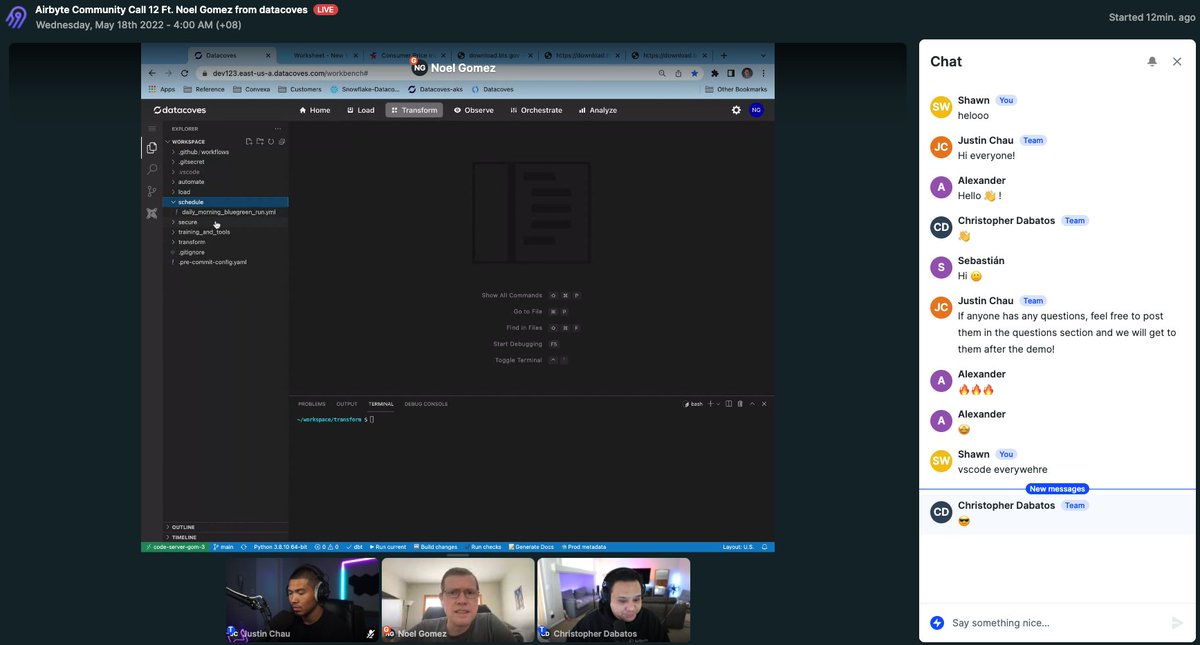Image resolution: width=1200 pixels, height=645 pixels.
Task: Jump to New messages in chat
Action: (1057, 489)
